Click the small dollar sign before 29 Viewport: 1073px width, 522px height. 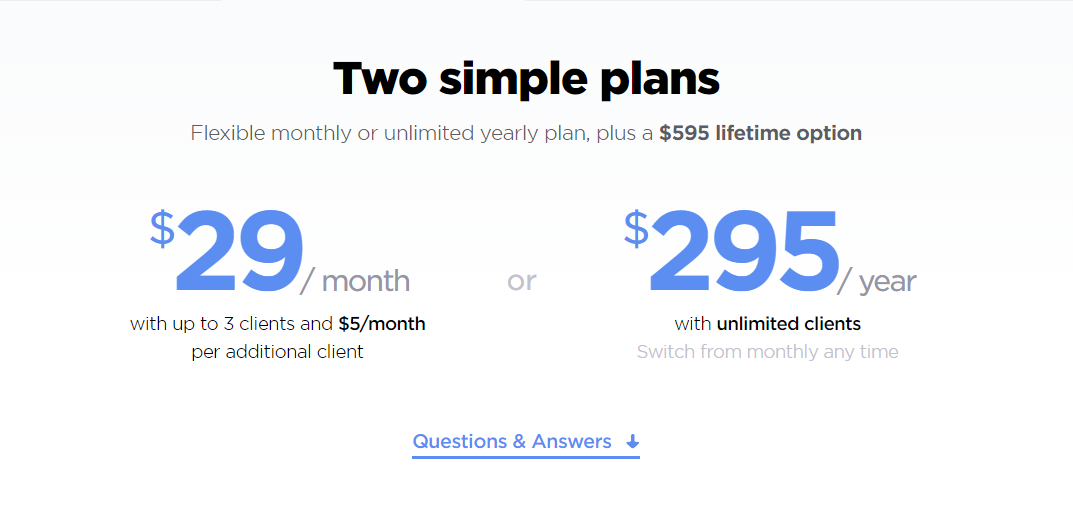(x=162, y=229)
